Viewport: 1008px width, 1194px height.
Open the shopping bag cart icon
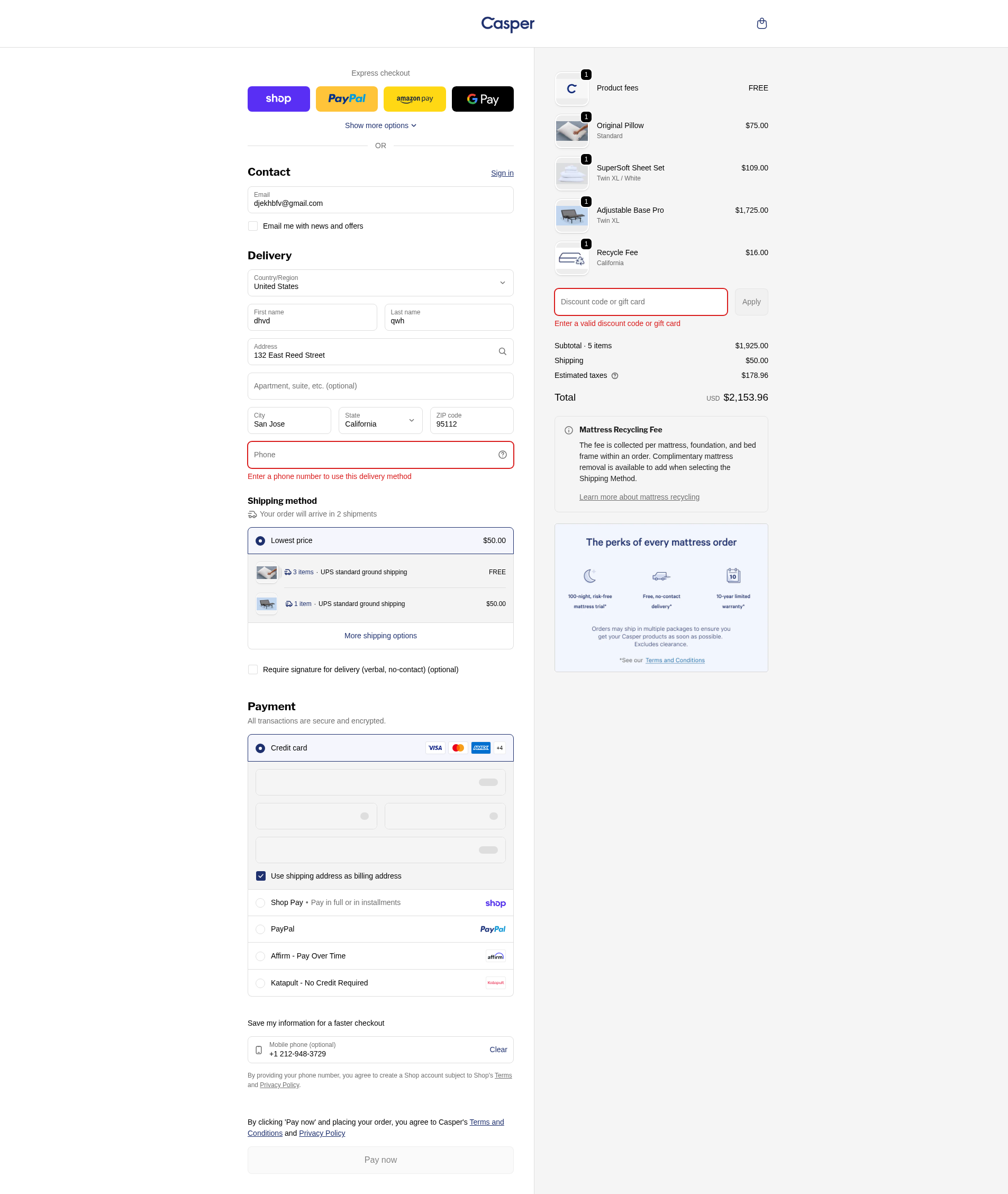[x=761, y=23]
